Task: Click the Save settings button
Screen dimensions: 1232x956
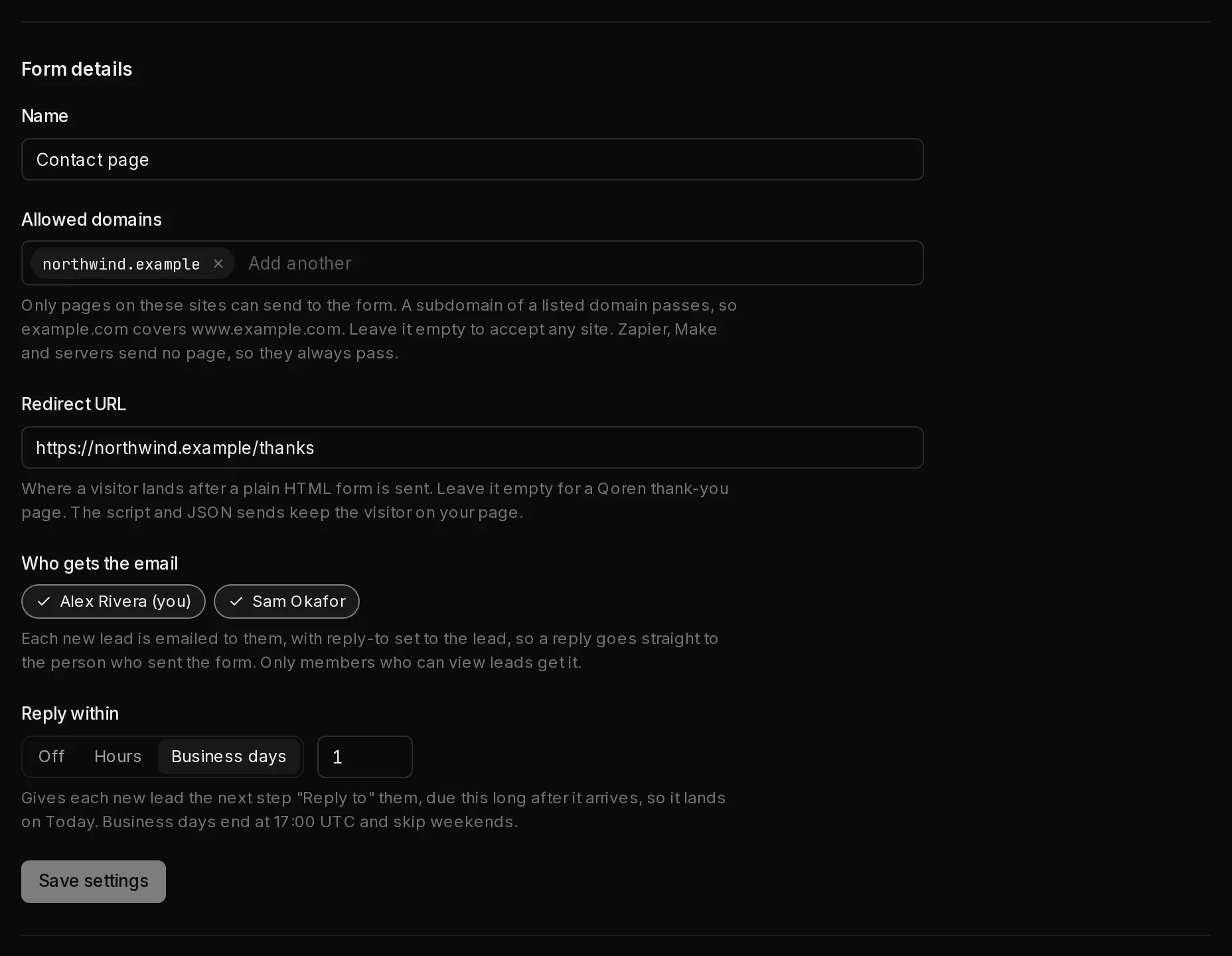Action: tap(94, 882)
